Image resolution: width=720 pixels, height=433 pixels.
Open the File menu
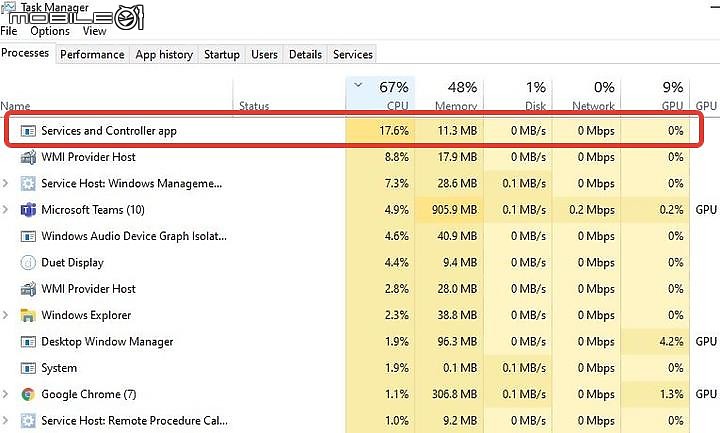point(9,31)
